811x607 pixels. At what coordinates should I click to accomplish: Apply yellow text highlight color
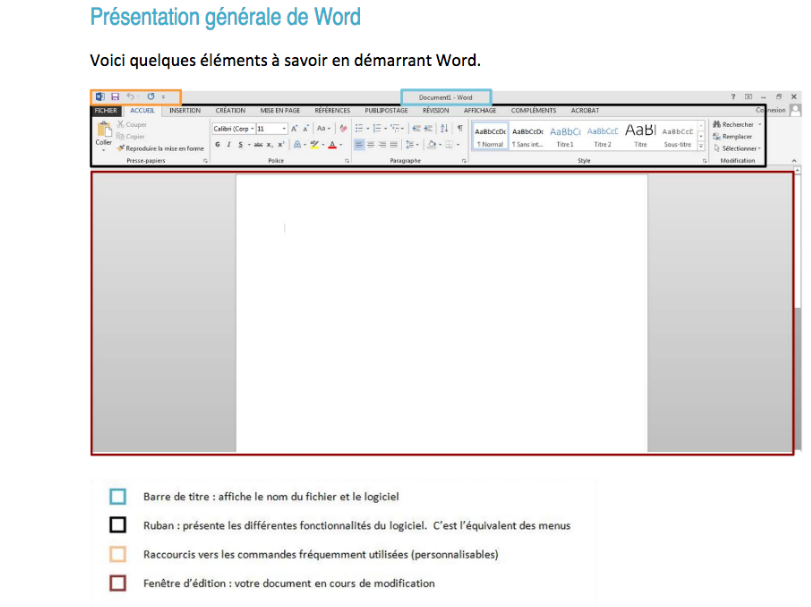[314, 145]
